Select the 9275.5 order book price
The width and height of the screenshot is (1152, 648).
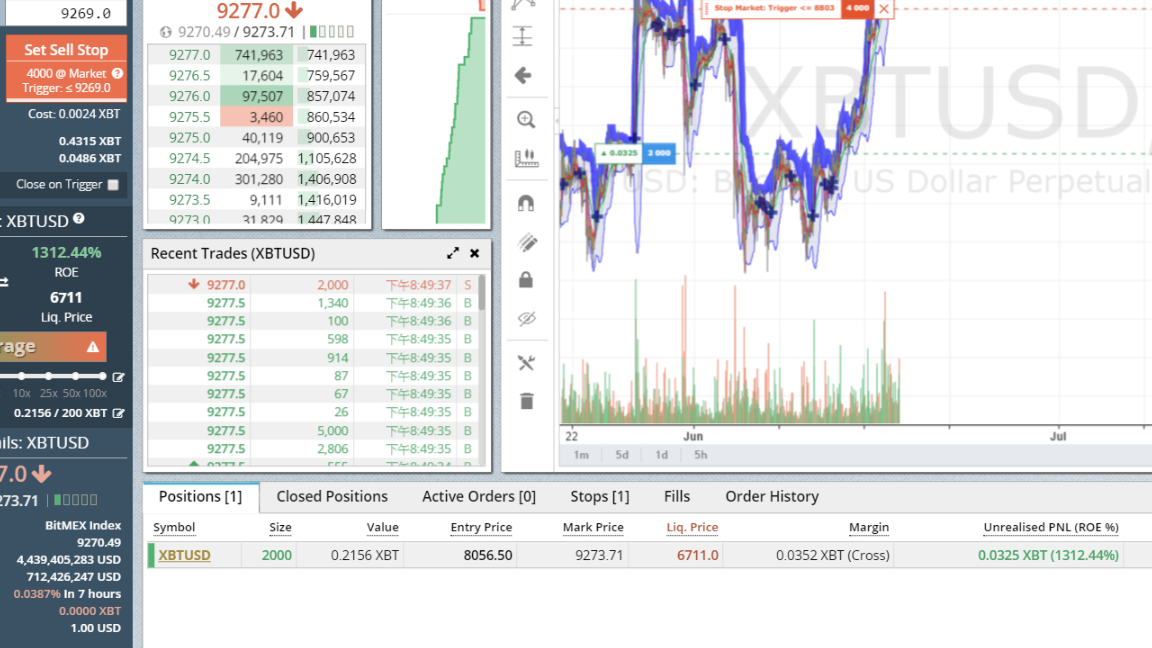(190, 117)
